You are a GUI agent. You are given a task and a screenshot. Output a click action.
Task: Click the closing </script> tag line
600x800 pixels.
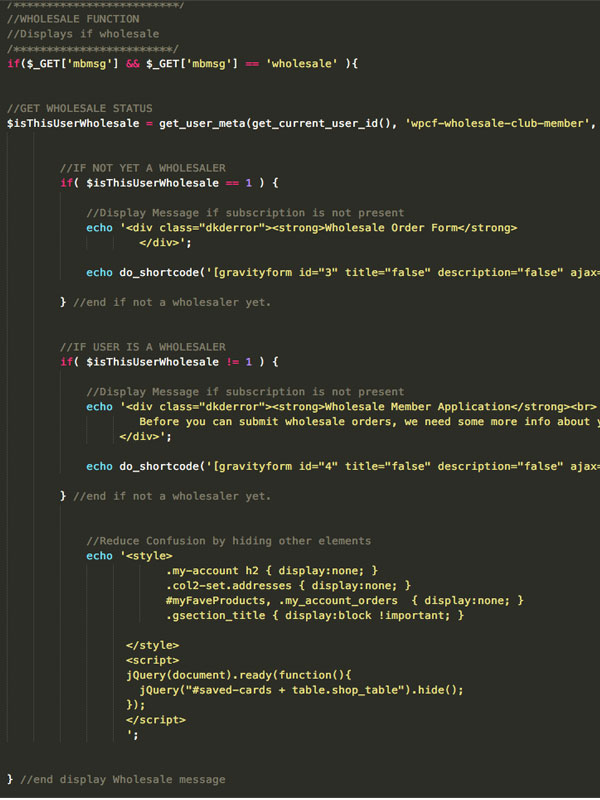coord(156,720)
